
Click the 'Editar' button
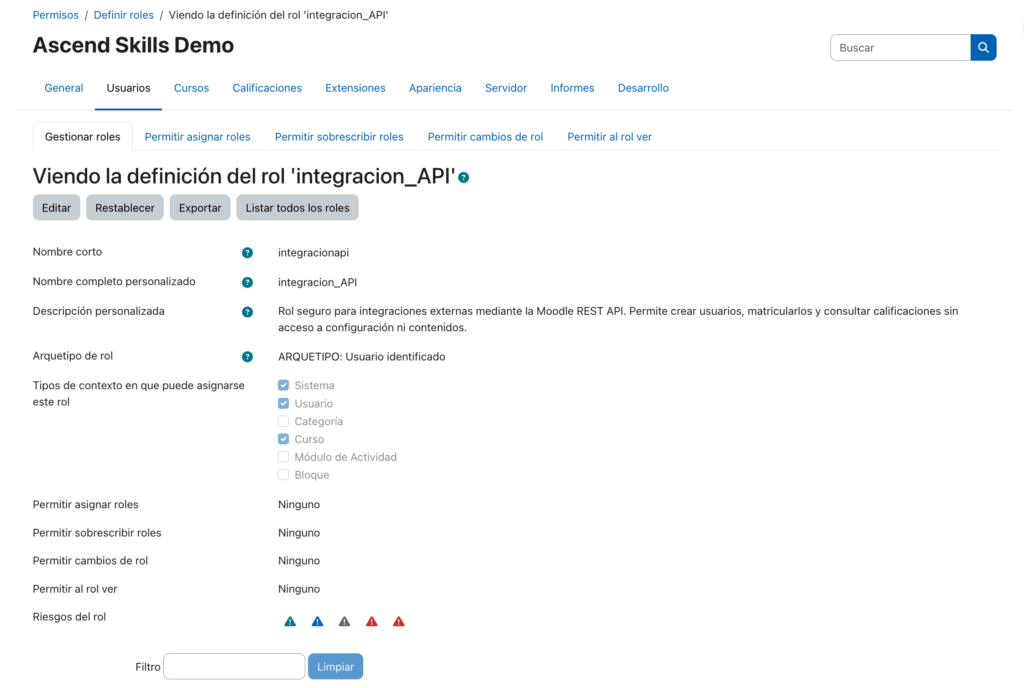[x=56, y=207]
